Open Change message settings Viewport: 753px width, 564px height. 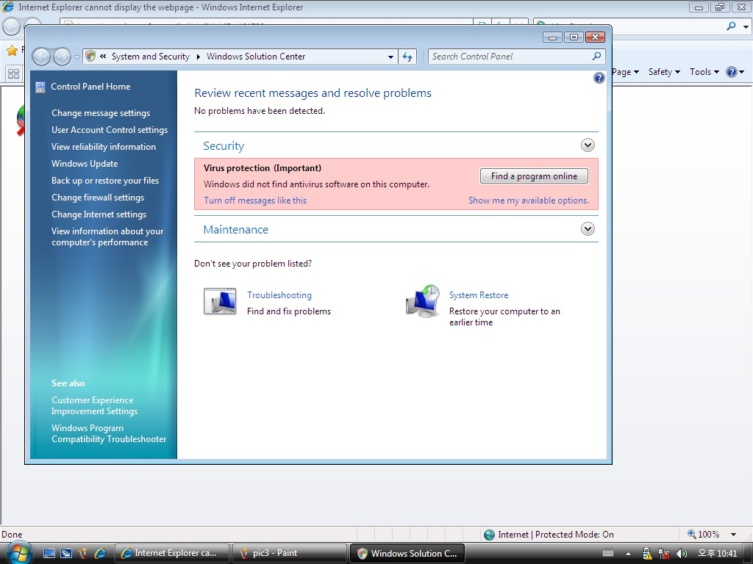click(x=100, y=113)
